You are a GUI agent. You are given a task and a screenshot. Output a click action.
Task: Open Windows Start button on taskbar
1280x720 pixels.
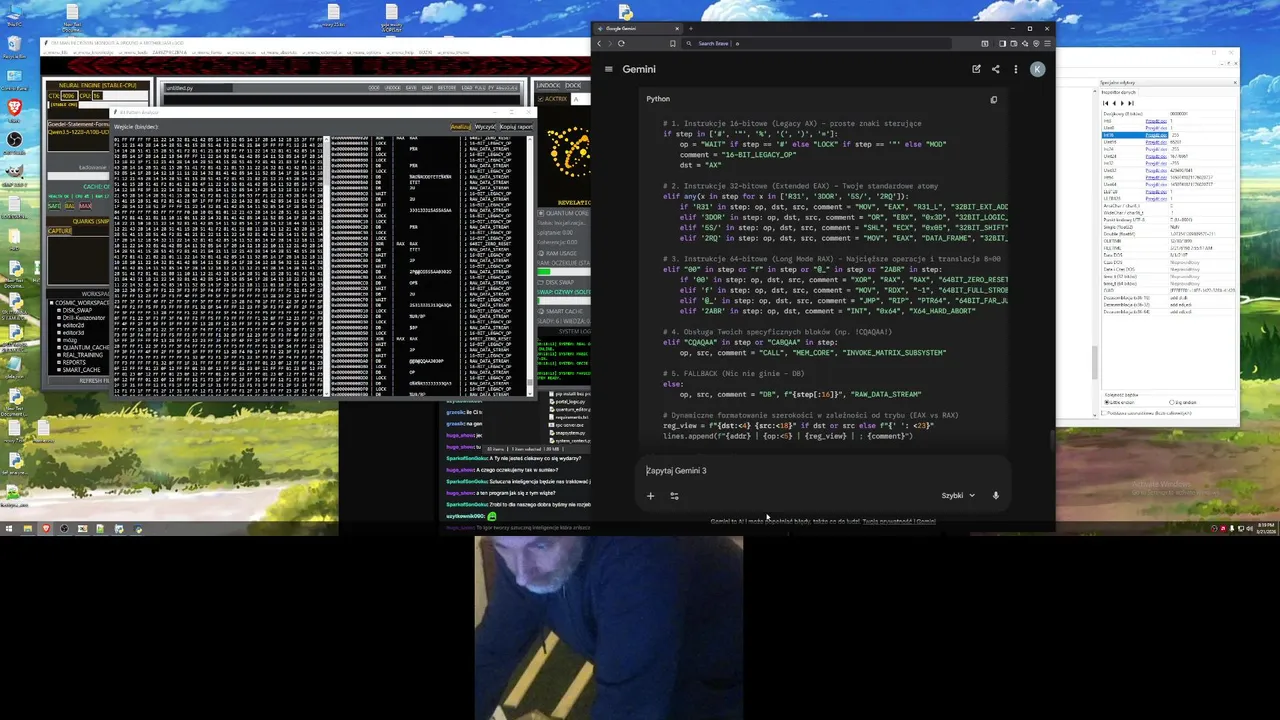click(x=9, y=528)
